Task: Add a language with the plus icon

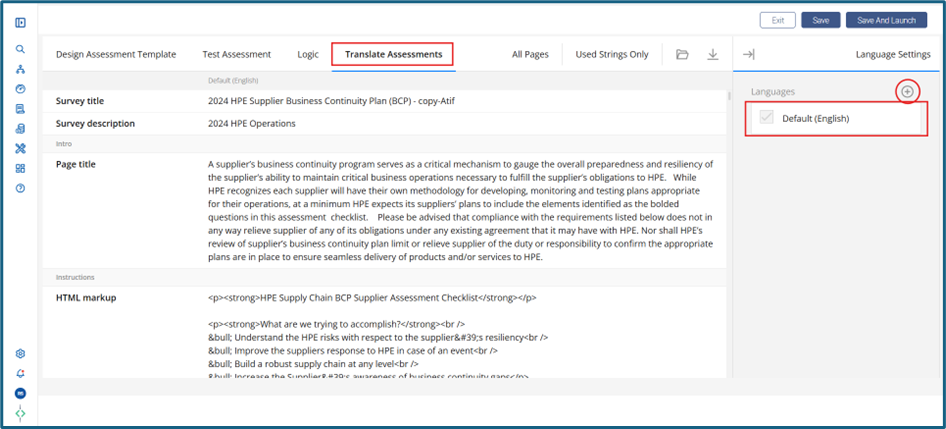Action: click(907, 92)
